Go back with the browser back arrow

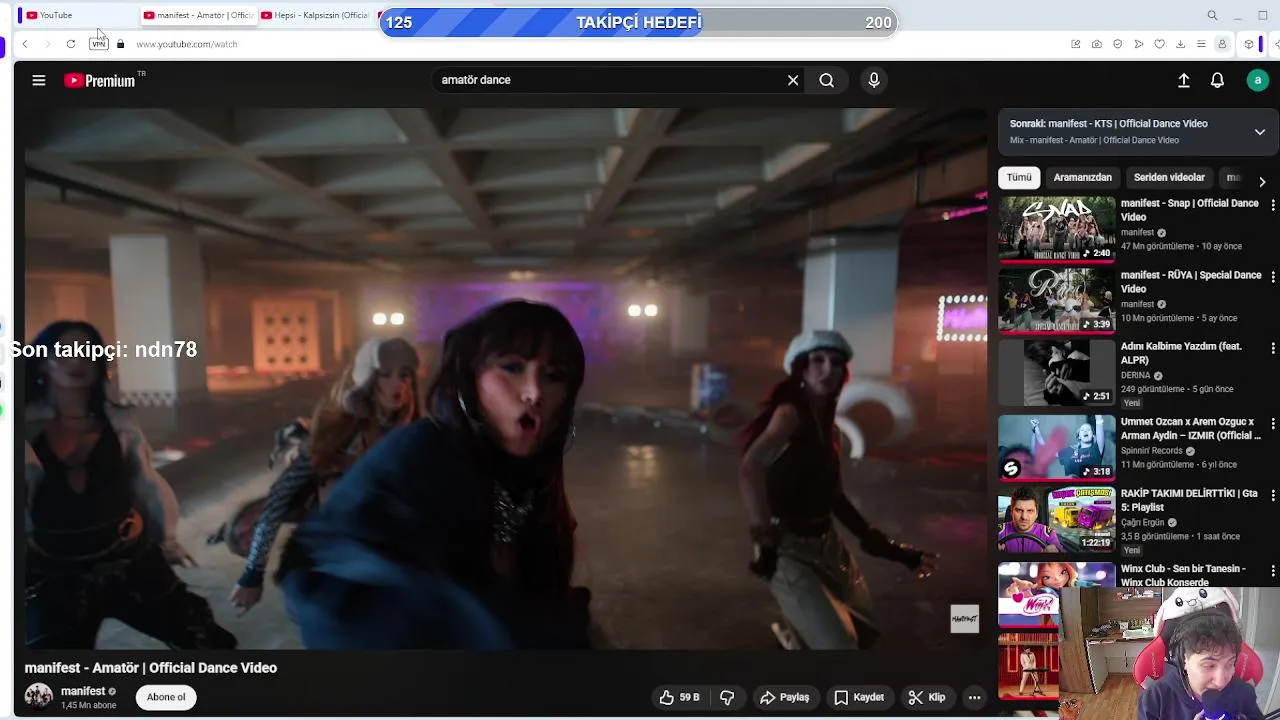click(25, 44)
